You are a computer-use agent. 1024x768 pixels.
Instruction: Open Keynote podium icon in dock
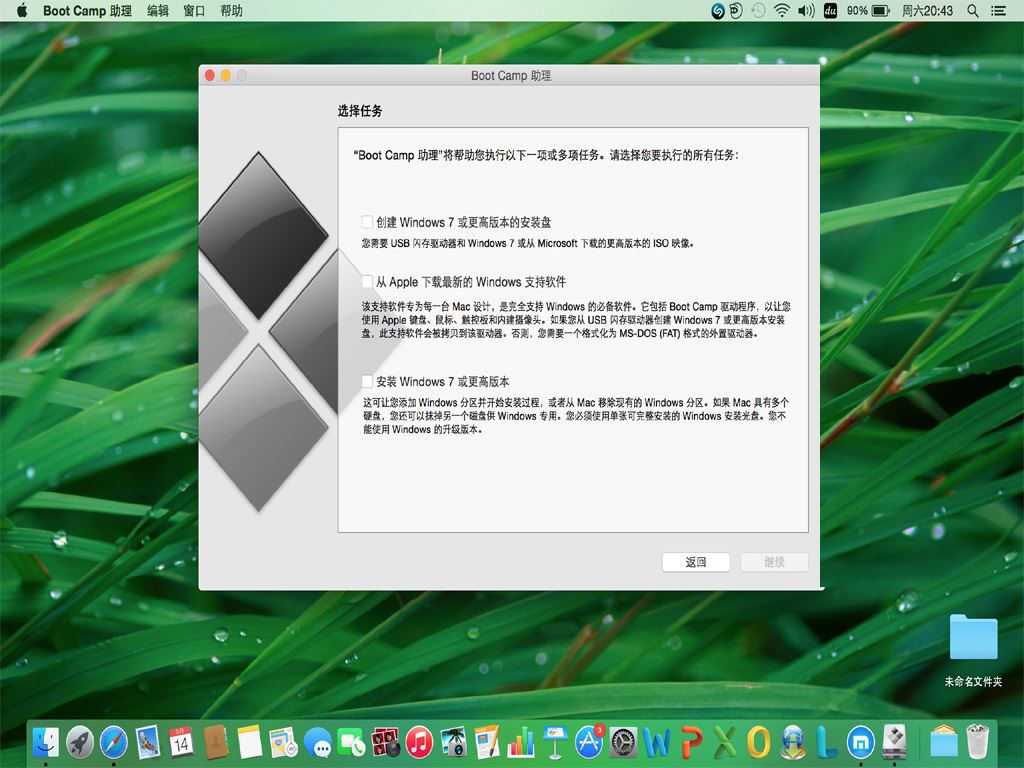tap(555, 742)
